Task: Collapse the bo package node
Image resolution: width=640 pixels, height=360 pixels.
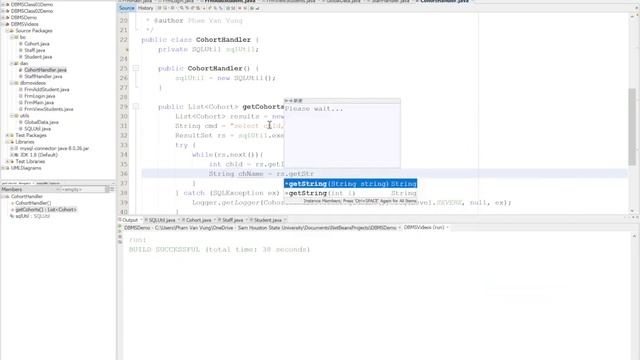Action: (12, 37)
